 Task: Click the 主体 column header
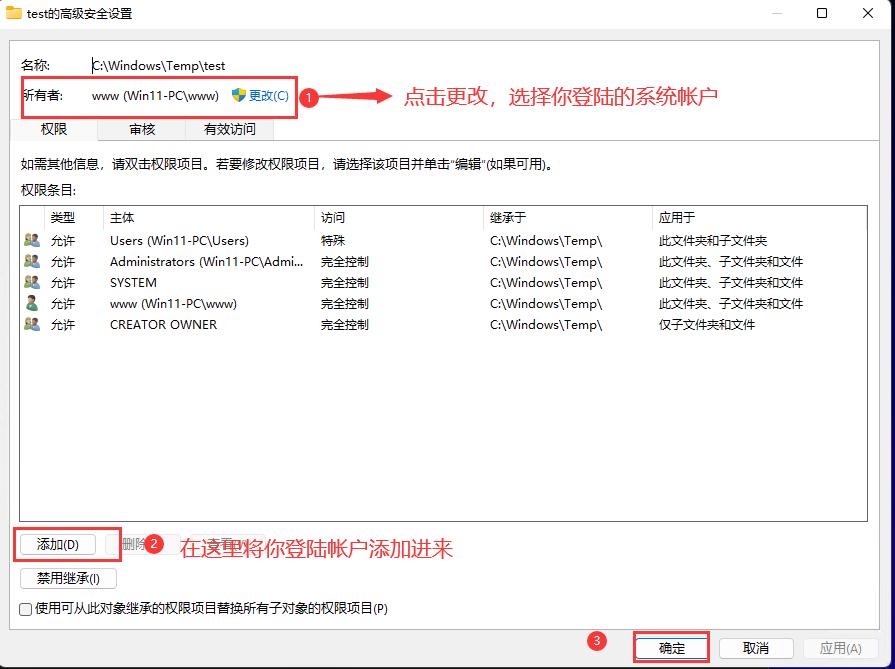click(120, 218)
